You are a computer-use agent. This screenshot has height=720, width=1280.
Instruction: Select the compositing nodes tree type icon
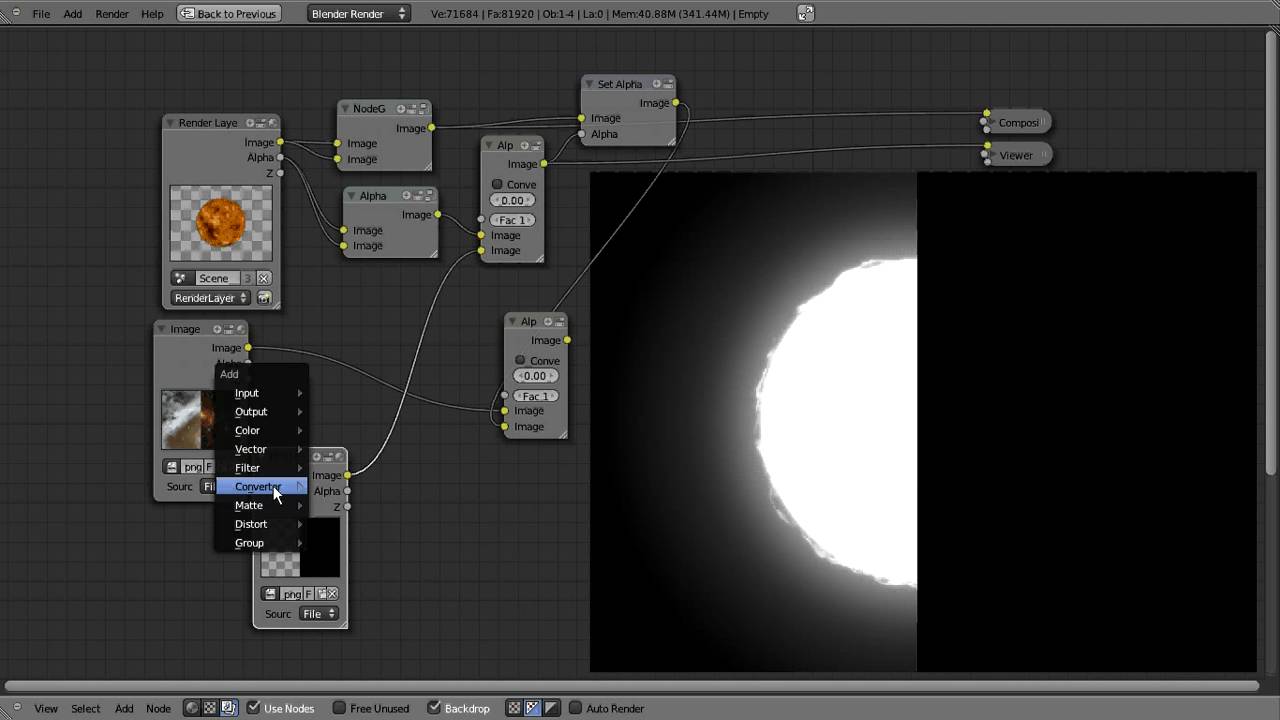point(228,708)
